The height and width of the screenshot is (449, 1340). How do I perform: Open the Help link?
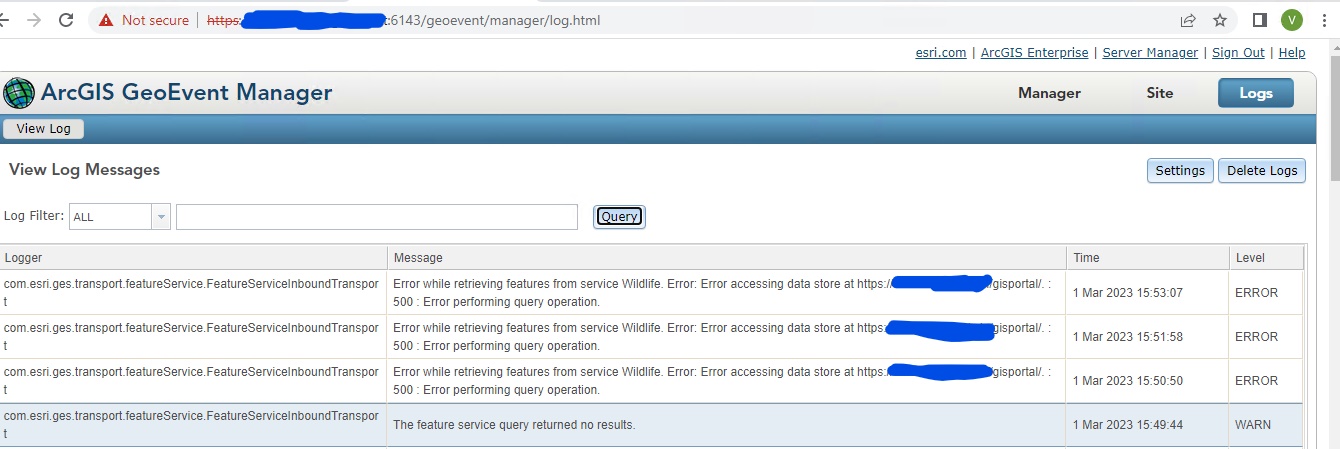1292,52
